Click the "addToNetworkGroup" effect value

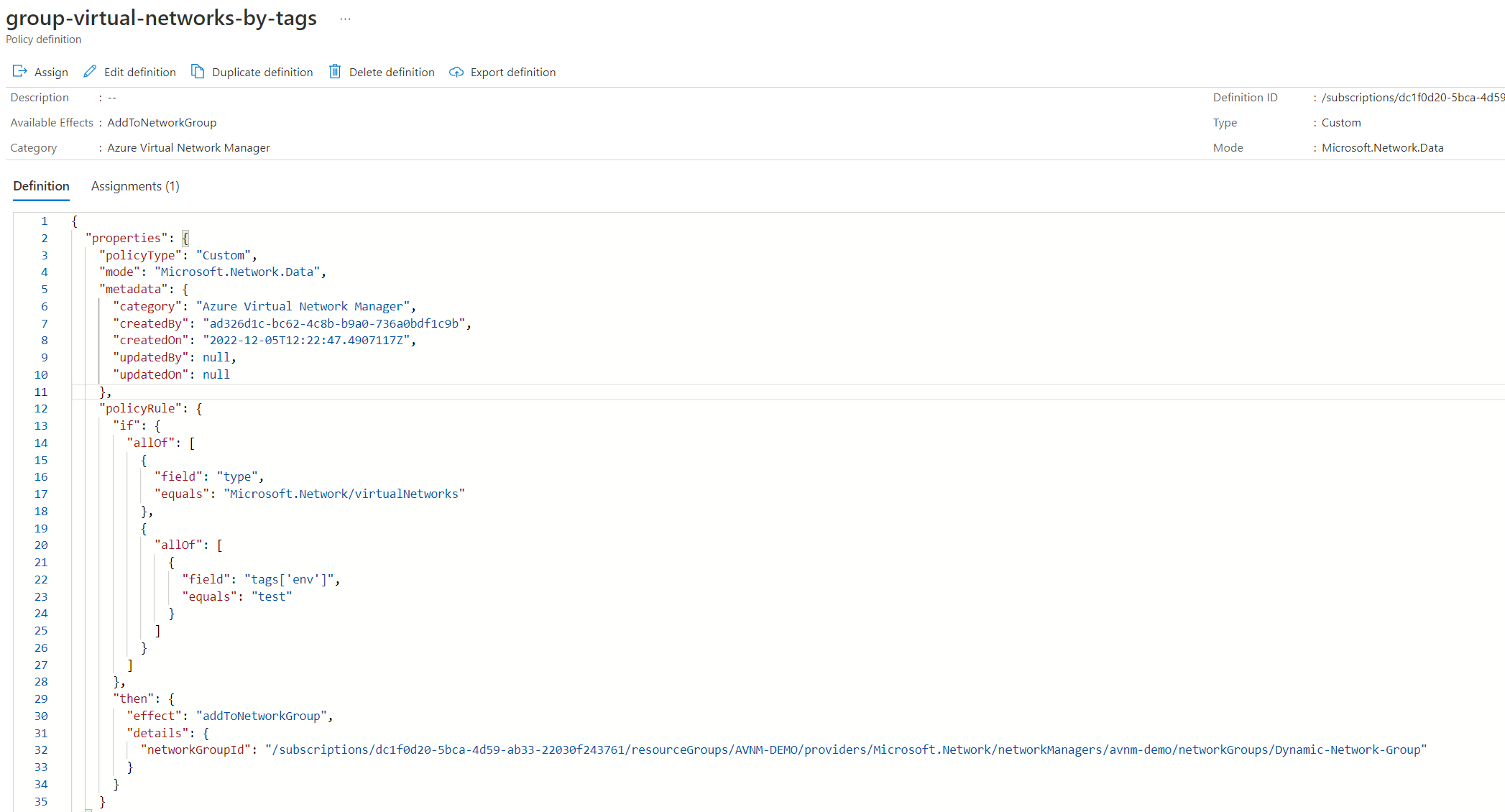pyautogui.click(x=261, y=716)
